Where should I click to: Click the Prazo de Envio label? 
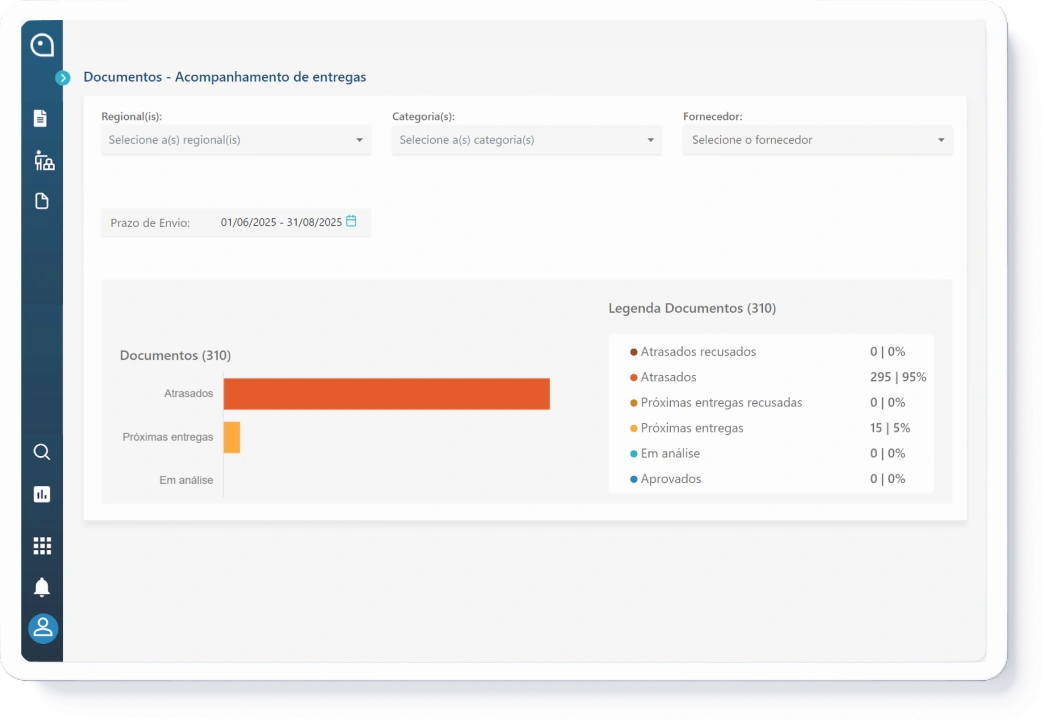click(150, 223)
